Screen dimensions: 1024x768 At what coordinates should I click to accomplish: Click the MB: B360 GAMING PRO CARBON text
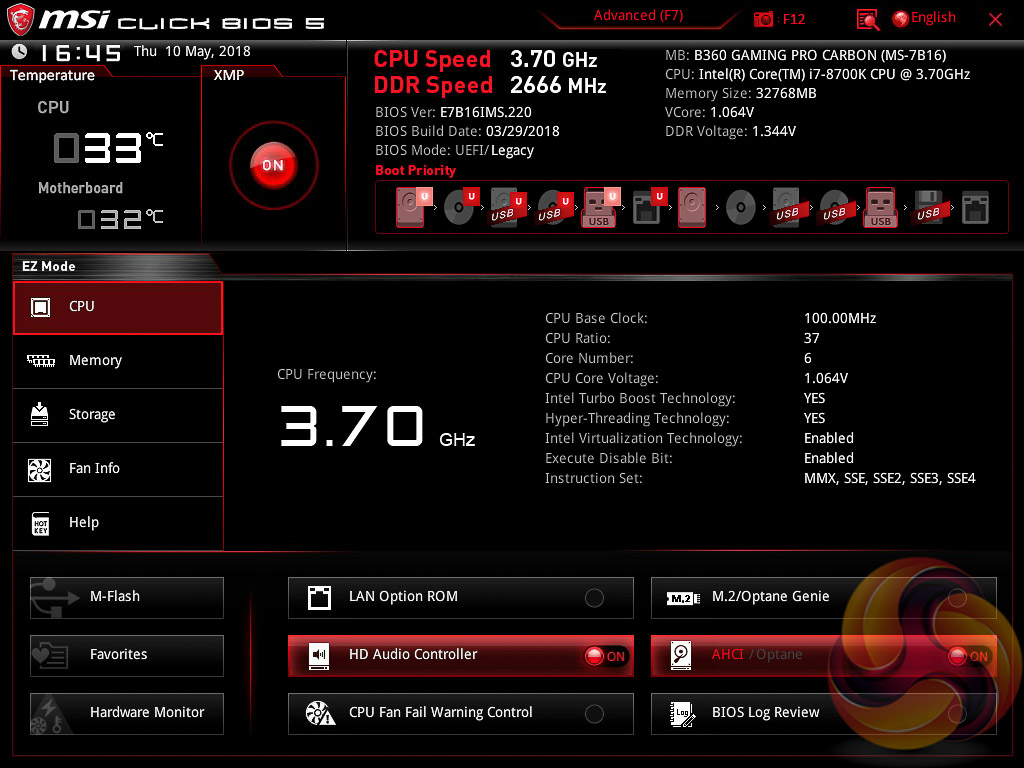tap(805, 56)
